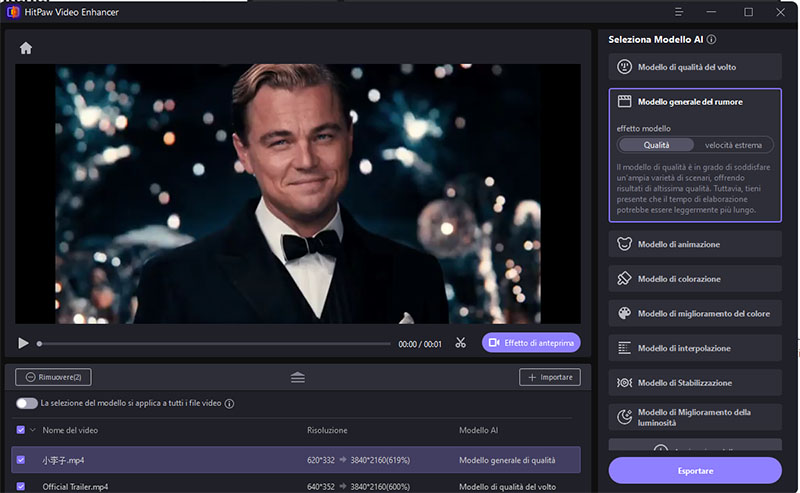This screenshot has height=493, width=800.
Task: Choose the Qualità effect mode
Action: point(656,145)
